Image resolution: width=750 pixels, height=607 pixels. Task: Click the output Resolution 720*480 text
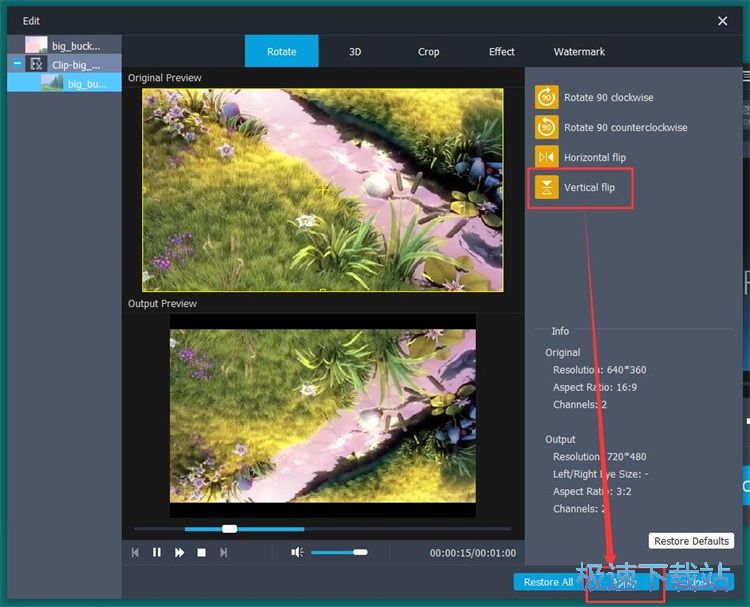(599, 457)
